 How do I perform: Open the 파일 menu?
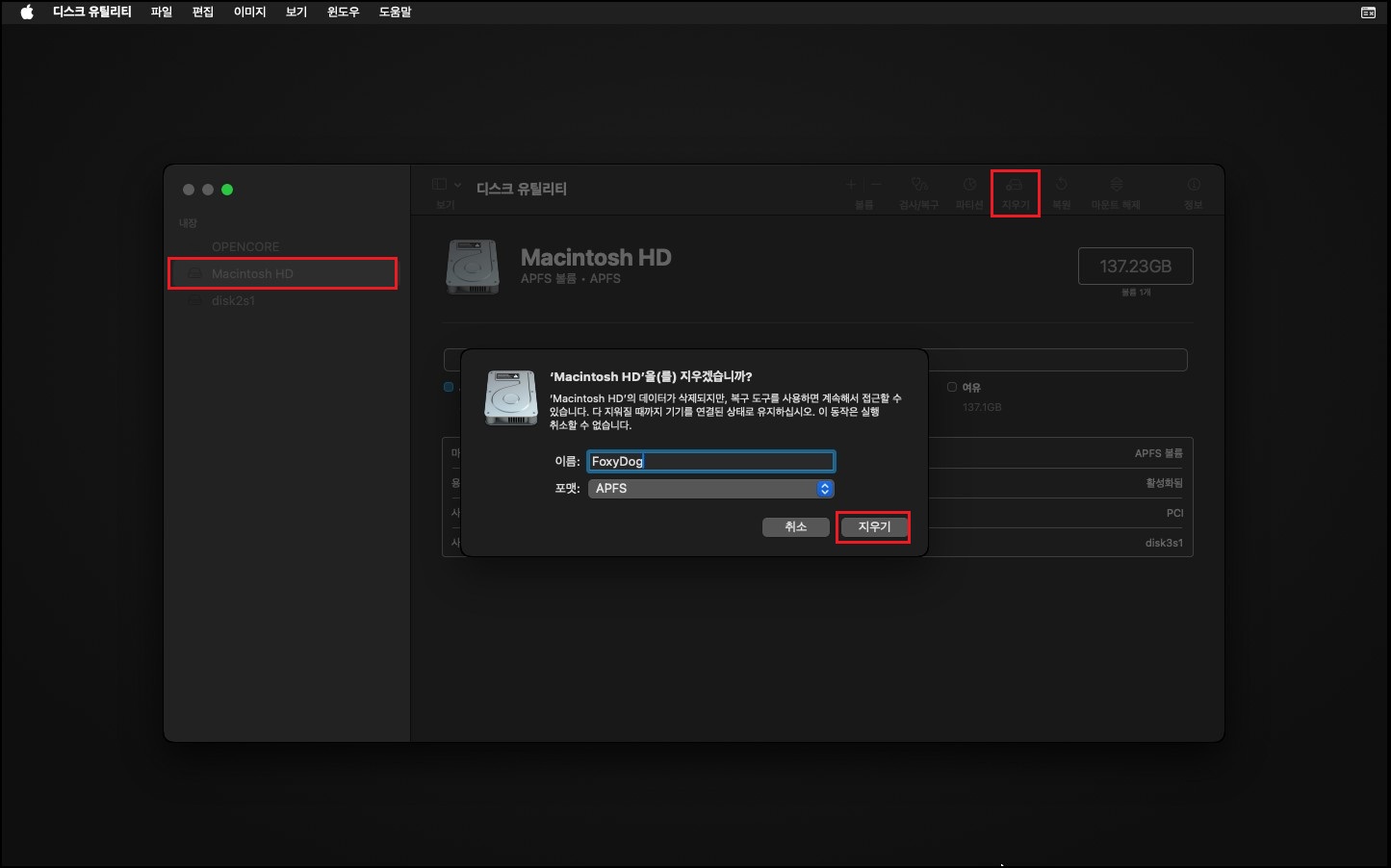click(161, 12)
